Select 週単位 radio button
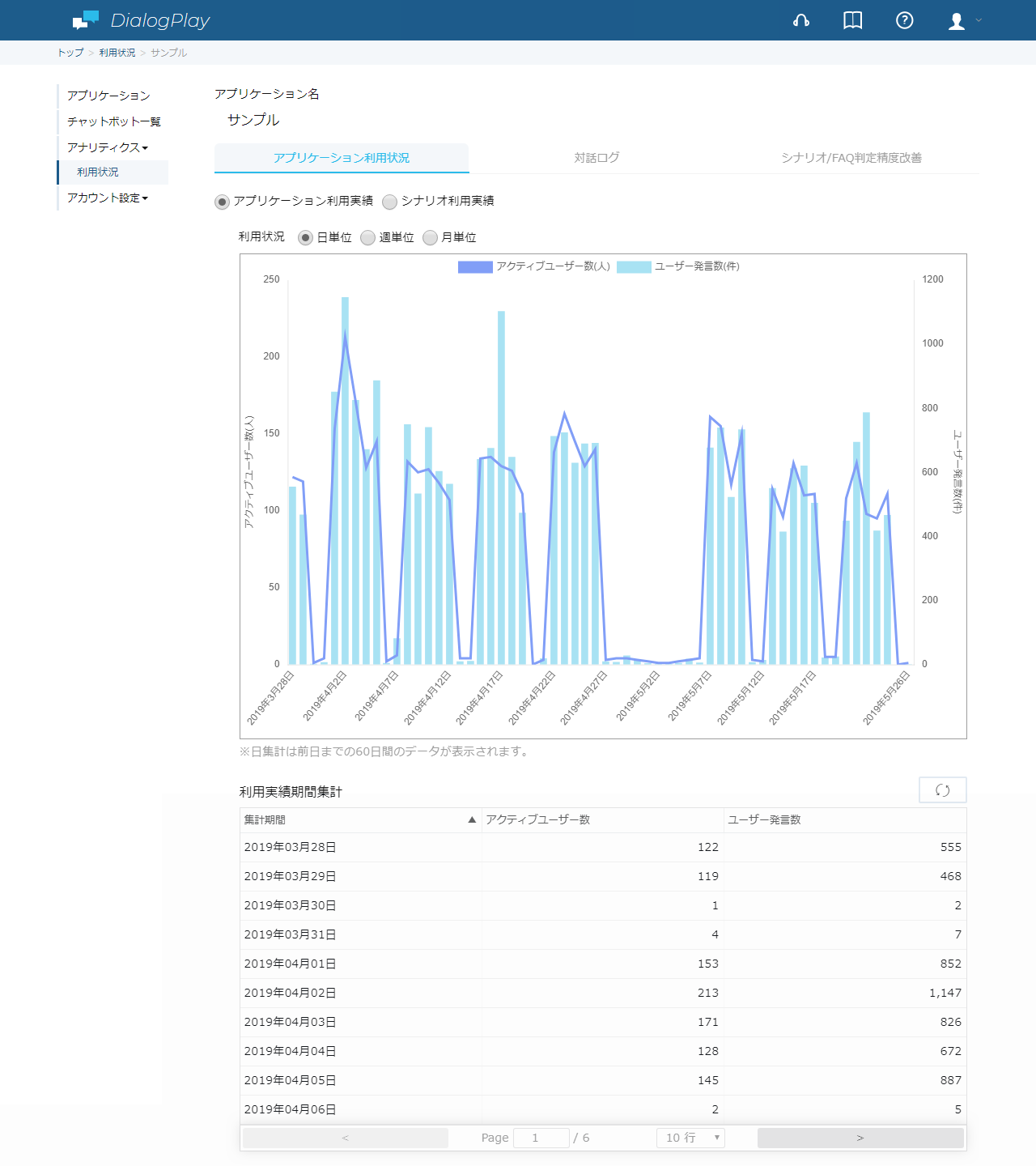 click(367, 237)
